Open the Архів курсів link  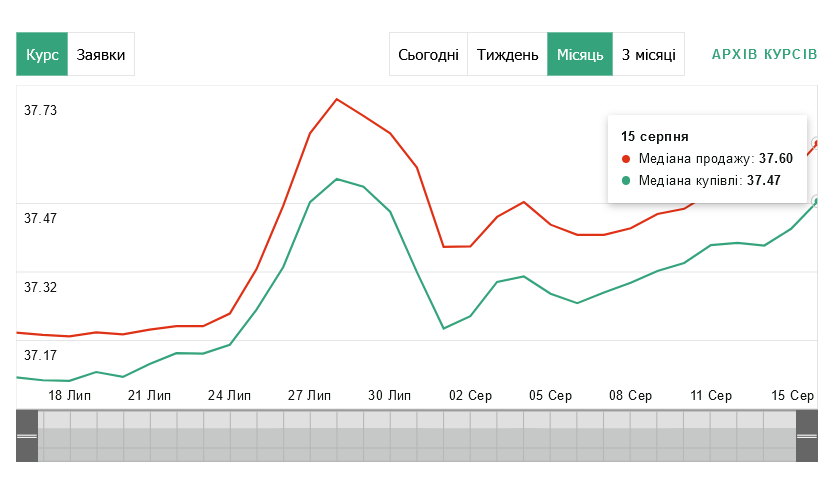click(x=764, y=54)
